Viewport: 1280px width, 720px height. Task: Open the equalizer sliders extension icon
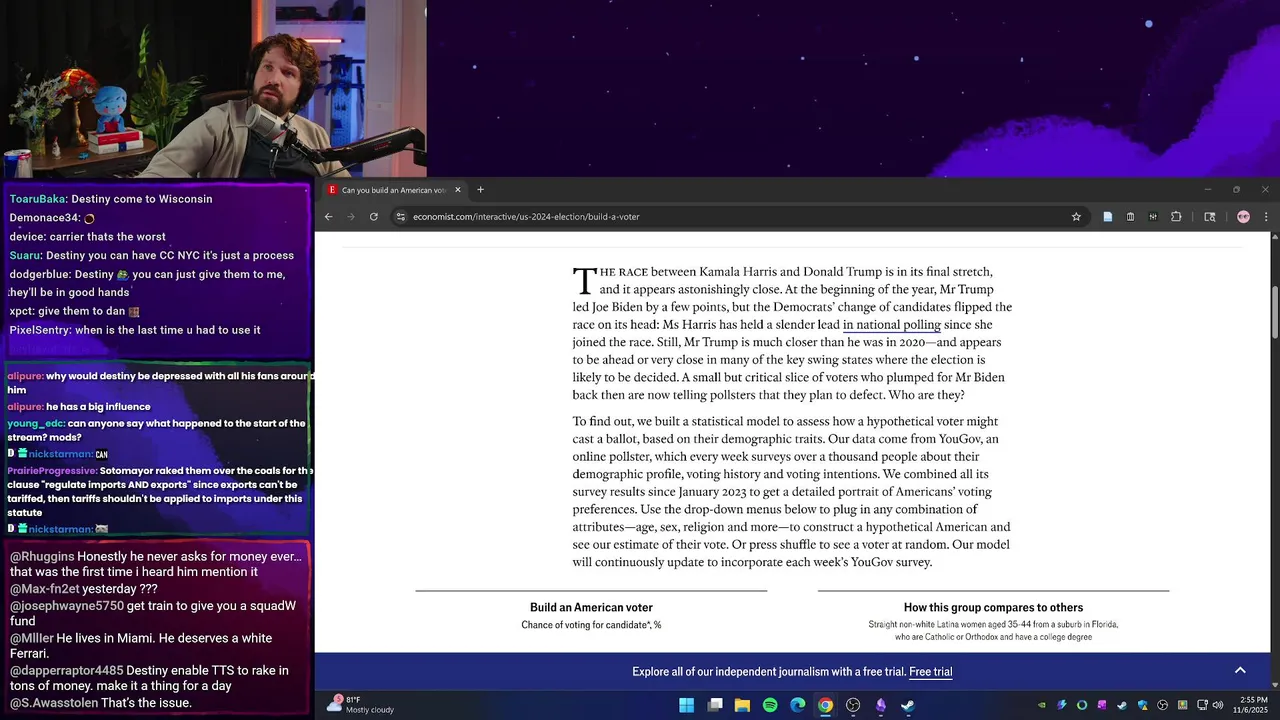point(1153,217)
